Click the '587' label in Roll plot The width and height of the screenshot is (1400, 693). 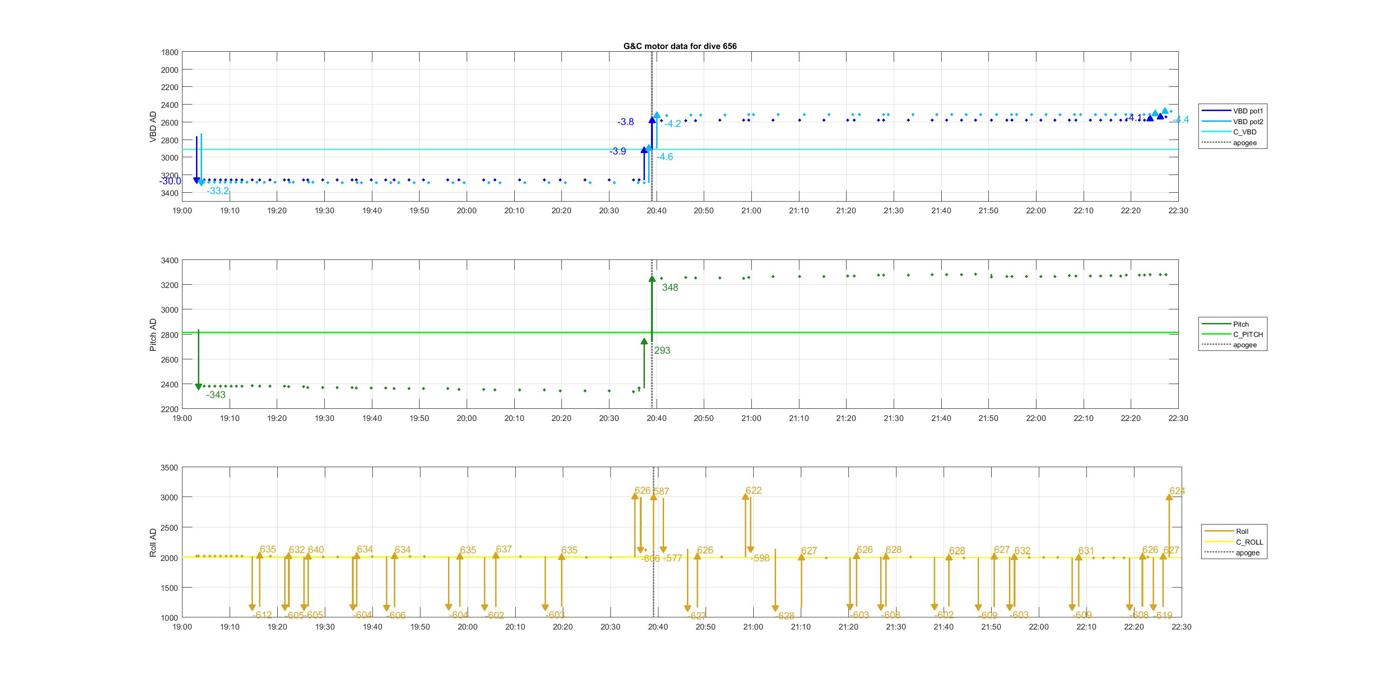pyautogui.click(x=661, y=492)
